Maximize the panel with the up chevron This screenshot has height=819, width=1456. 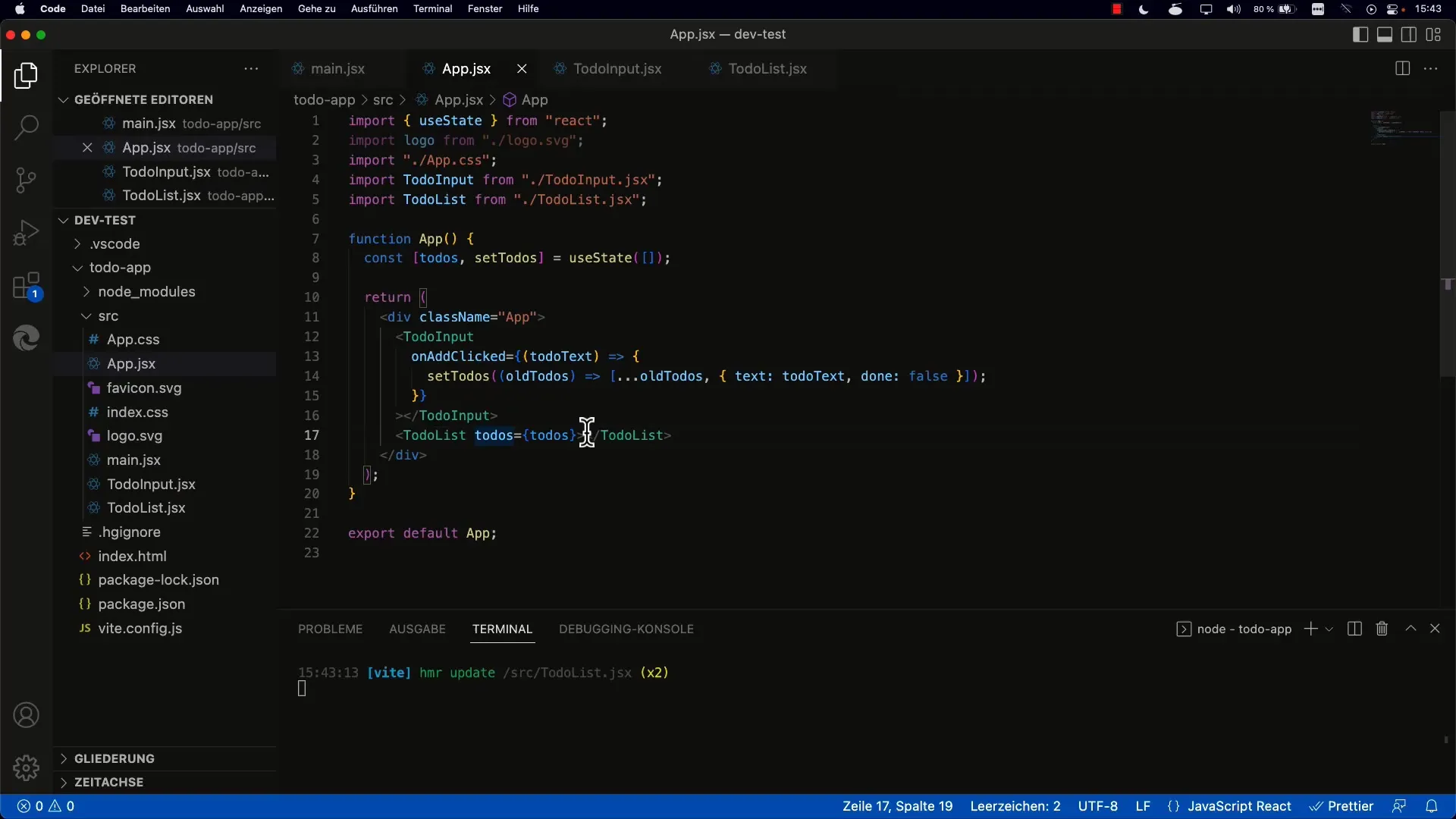[x=1410, y=629]
